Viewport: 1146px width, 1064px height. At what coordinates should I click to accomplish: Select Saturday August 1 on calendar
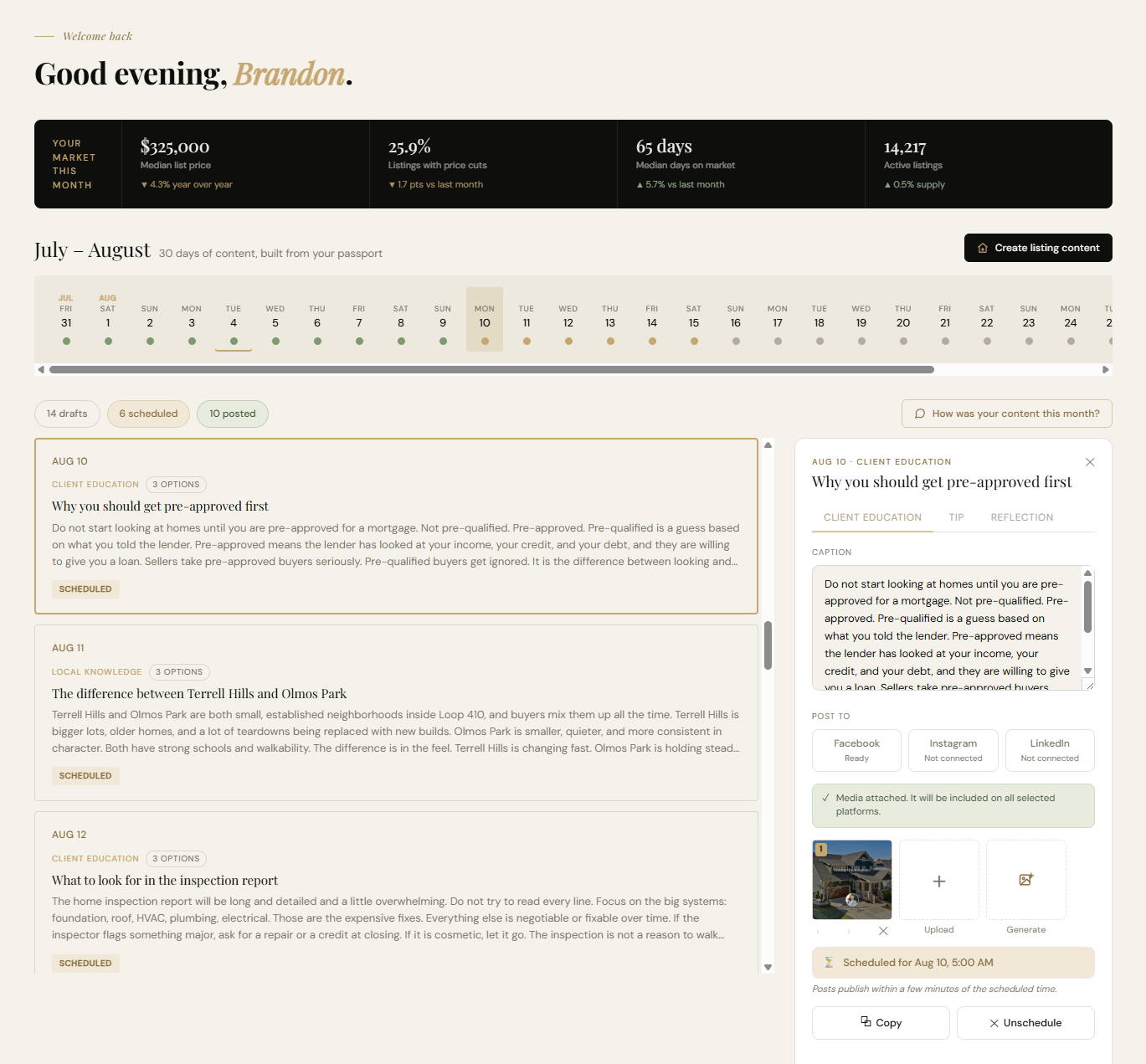[108, 320]
